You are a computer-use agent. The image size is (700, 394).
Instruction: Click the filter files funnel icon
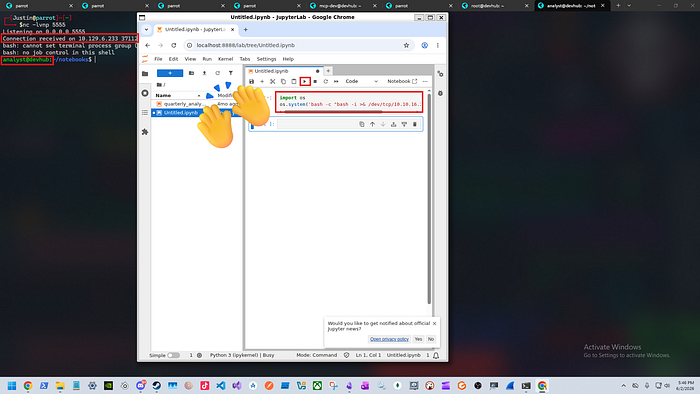(x=231, y=73)
